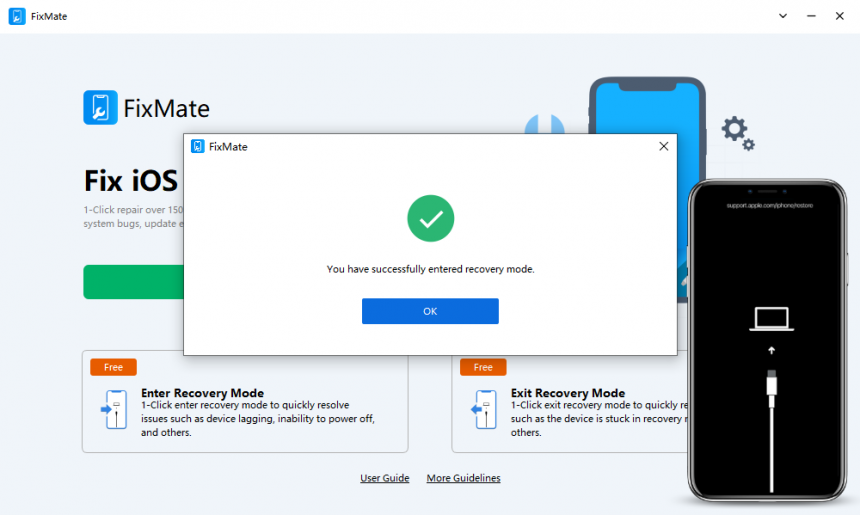This screenshot has height=515, width=860.
Task: Click the Enter Recovery Mode description text
Action: (x=258, y=418)
